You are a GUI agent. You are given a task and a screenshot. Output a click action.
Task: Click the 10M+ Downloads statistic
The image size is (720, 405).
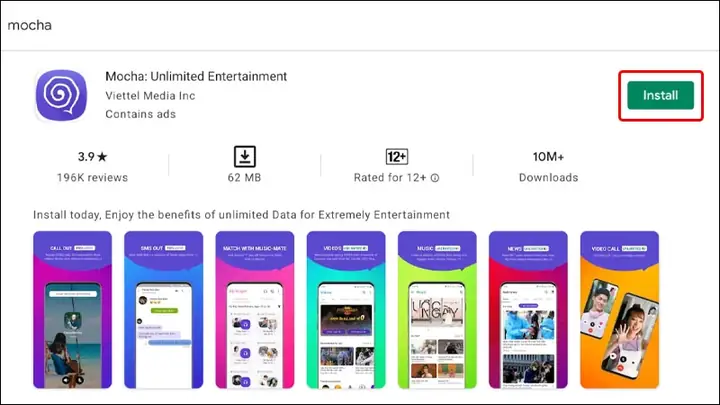[x=548, y=167]
